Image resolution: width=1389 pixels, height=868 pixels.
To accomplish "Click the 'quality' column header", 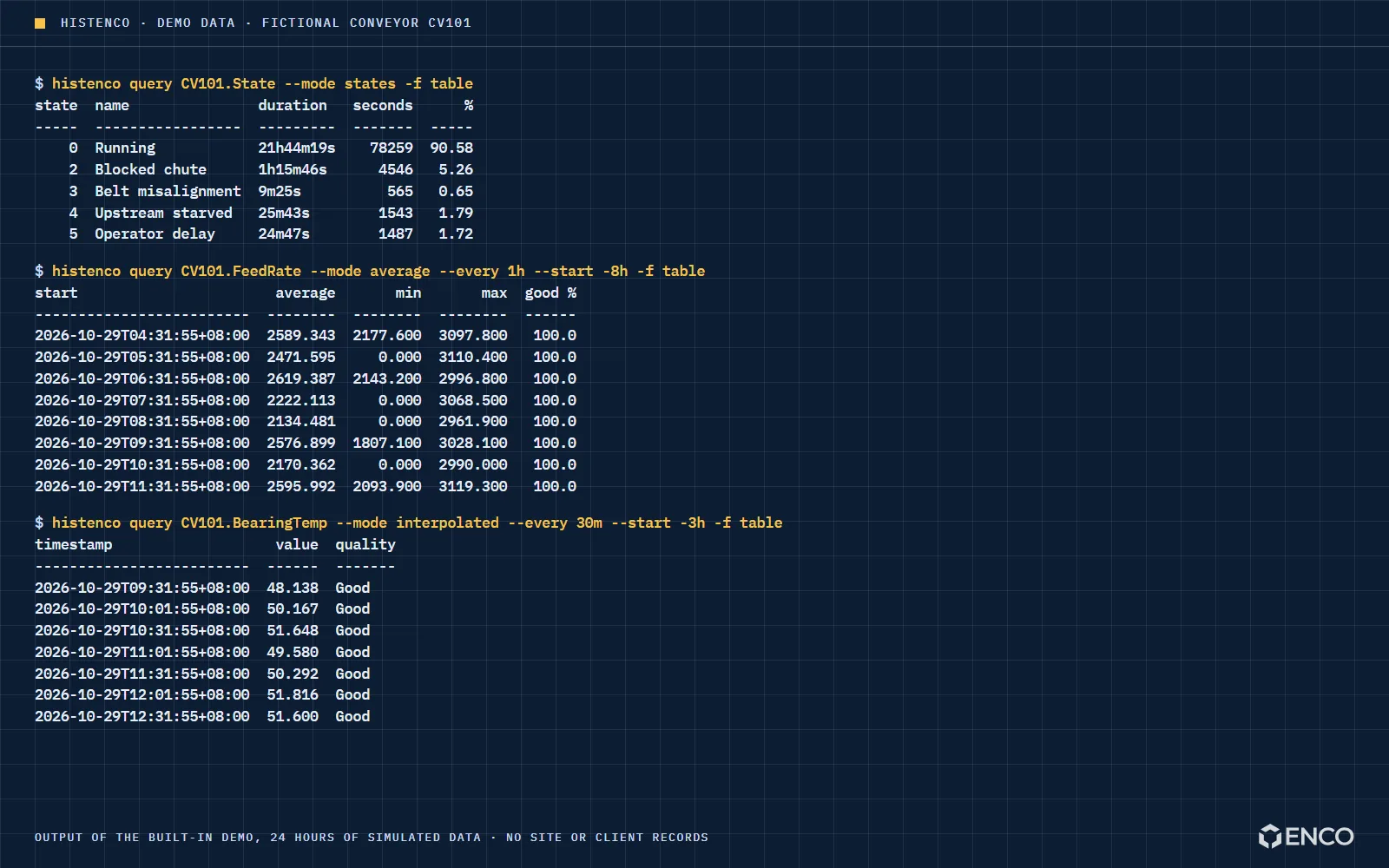I will [x=365, y=544].
